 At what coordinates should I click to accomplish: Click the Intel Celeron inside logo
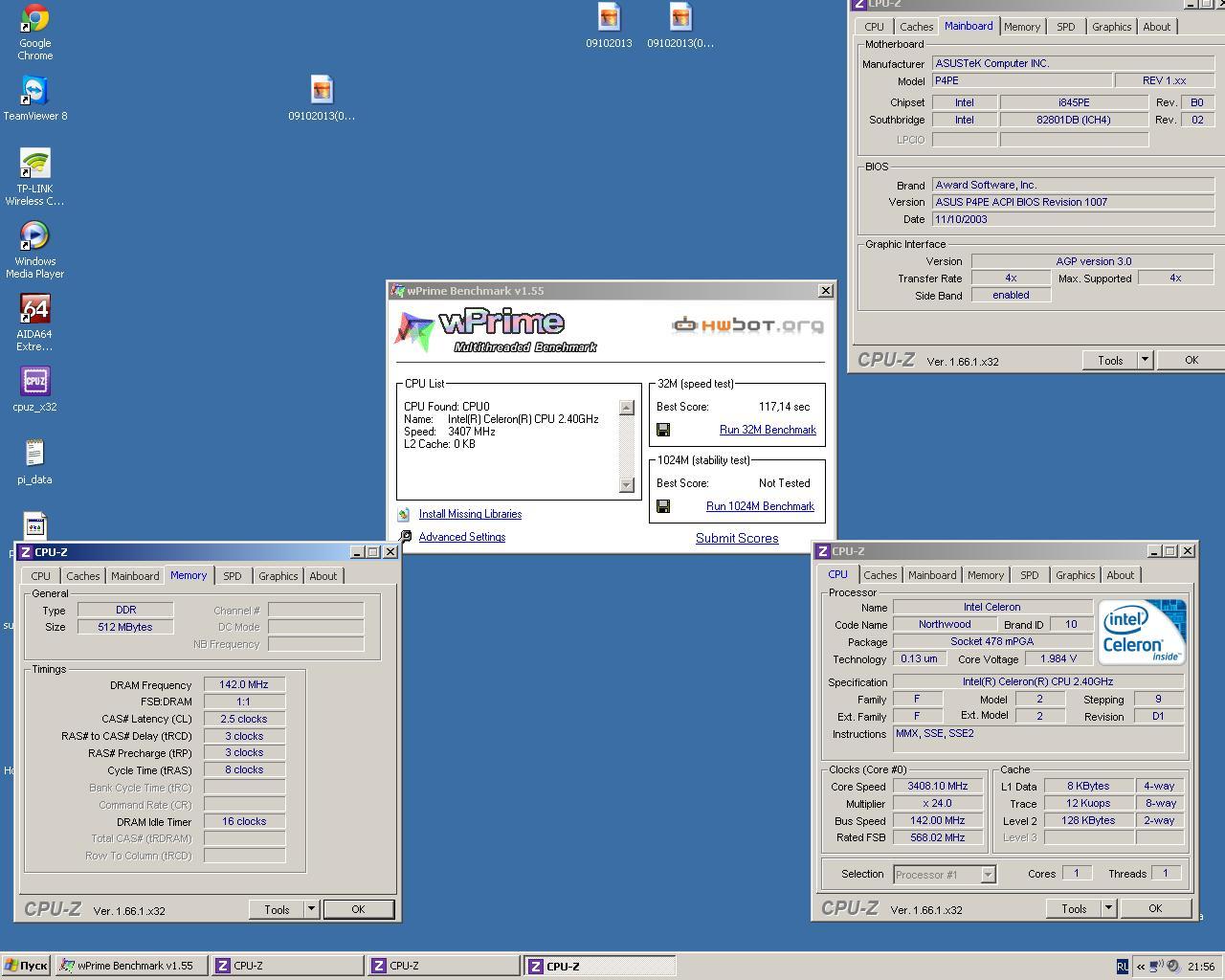pos(1143,633)
